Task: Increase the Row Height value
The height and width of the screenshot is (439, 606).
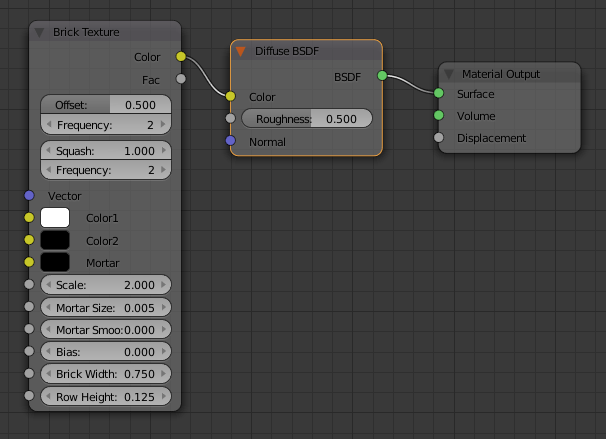Action: click(163, 396)
